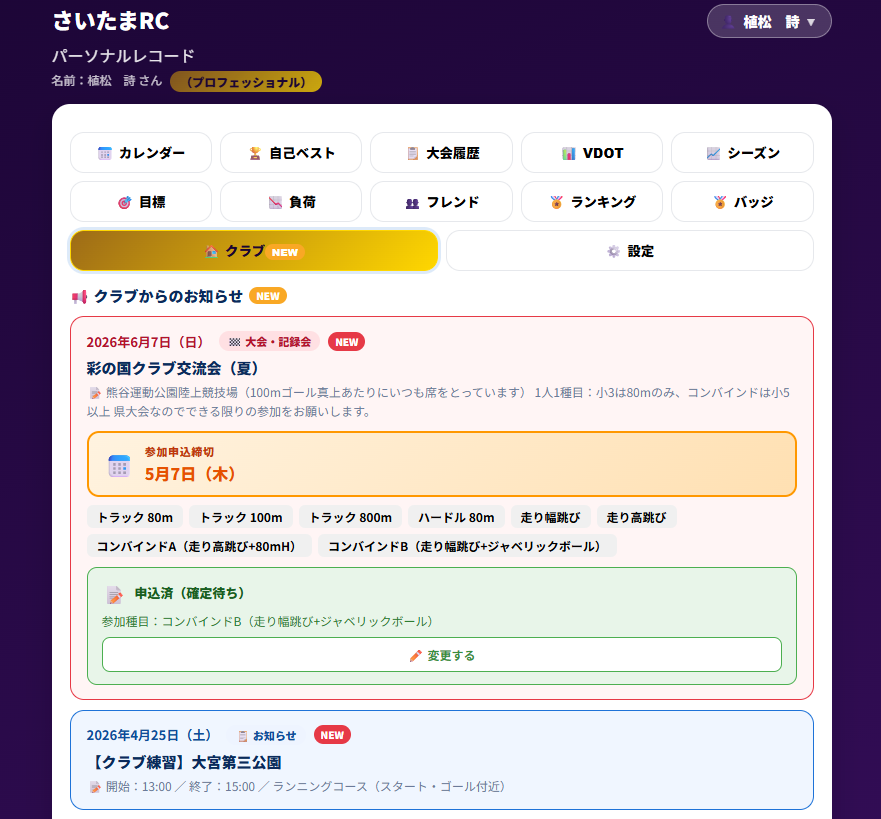The image size is (881, 819).
Task: Switch to the 大会履歴 tab
Action: point(441,153)
